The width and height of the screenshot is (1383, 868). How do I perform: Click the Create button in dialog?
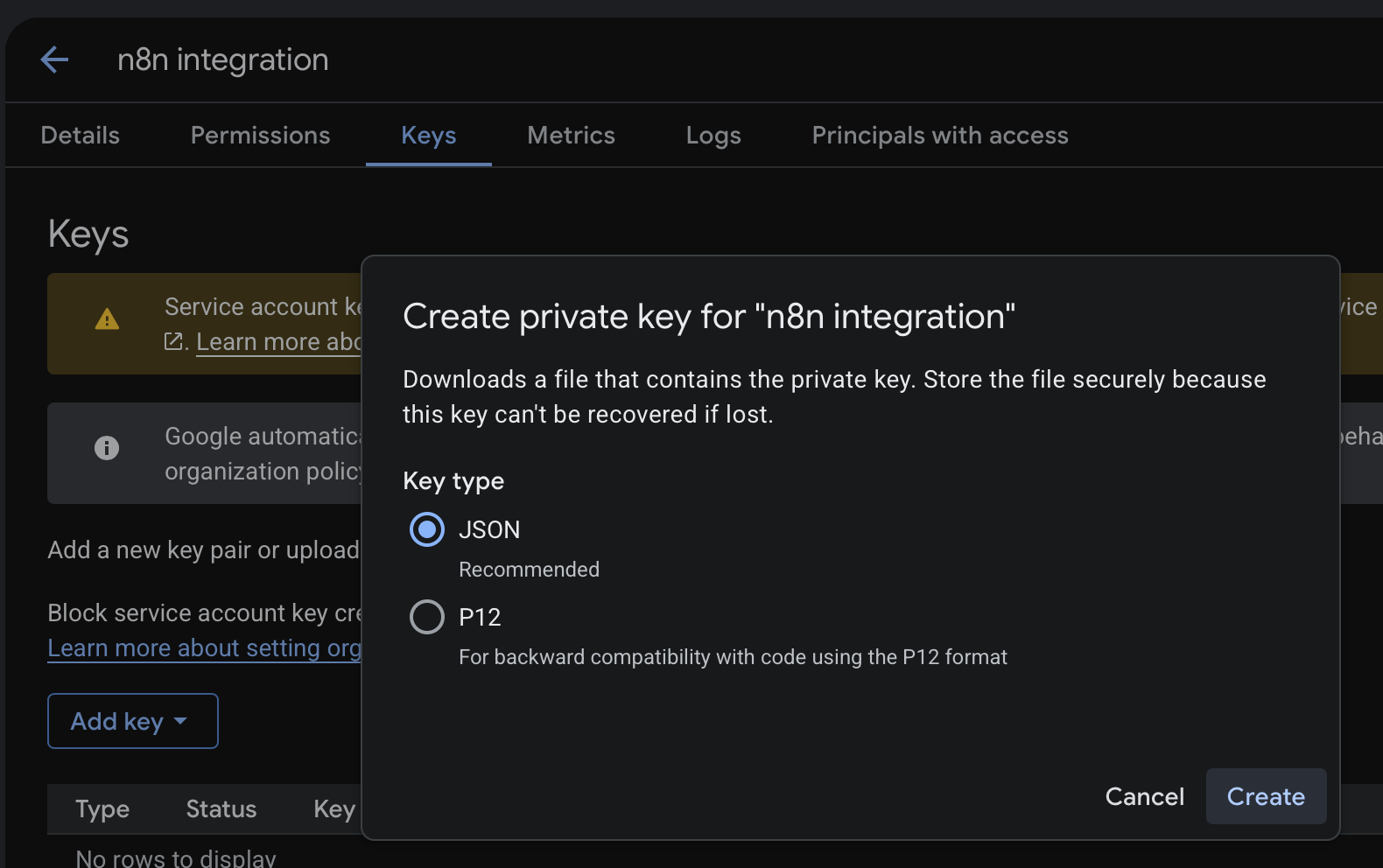(1267, 796)
